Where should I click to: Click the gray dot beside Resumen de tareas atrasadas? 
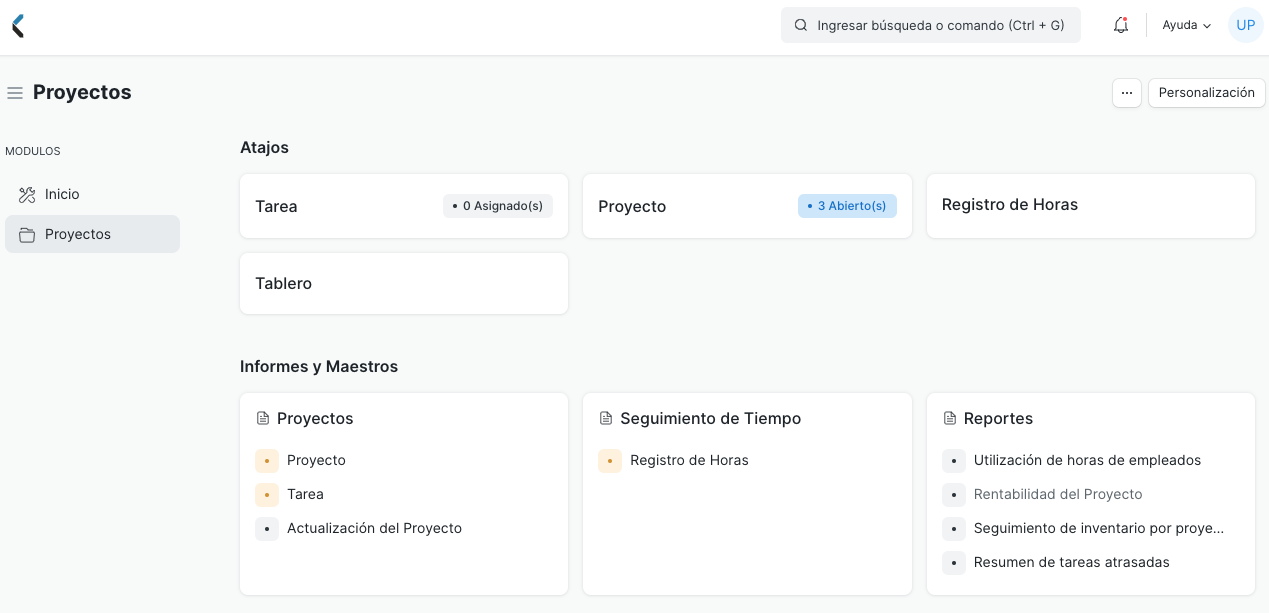[x=953, y=563]
